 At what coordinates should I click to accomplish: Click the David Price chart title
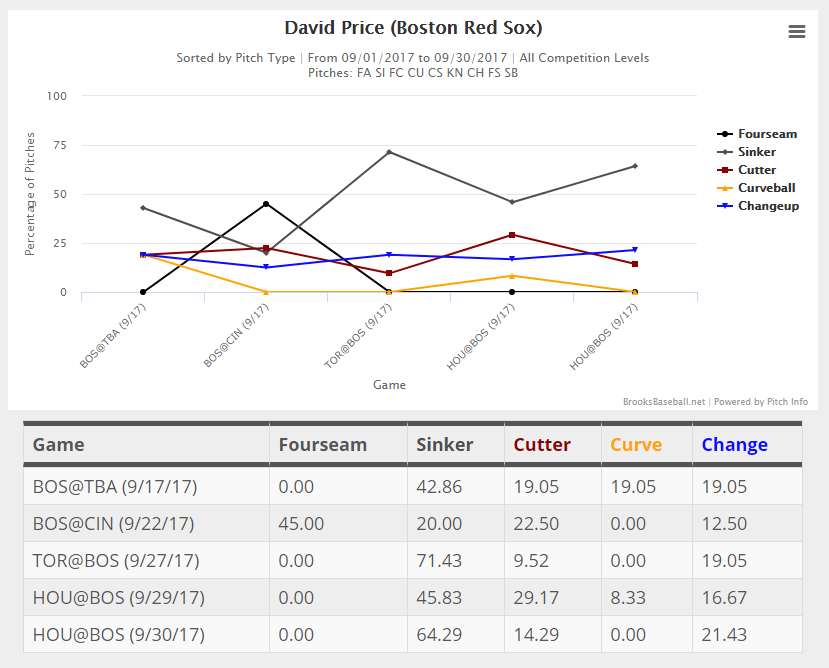coord(413,29)
